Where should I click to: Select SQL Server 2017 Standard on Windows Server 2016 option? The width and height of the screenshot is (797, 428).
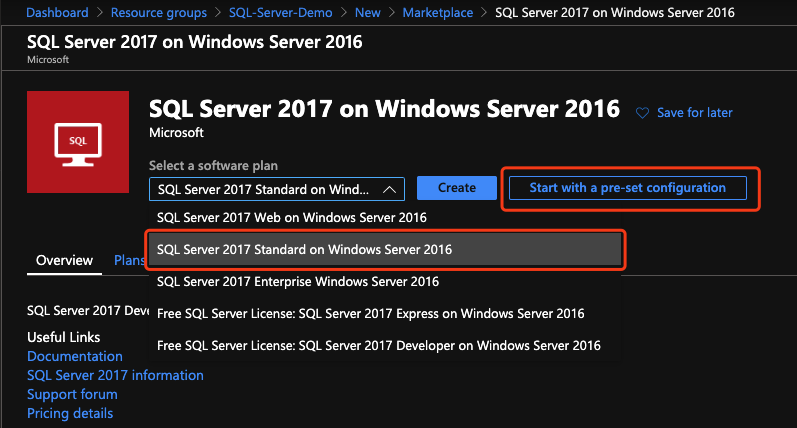coord(385,250)
